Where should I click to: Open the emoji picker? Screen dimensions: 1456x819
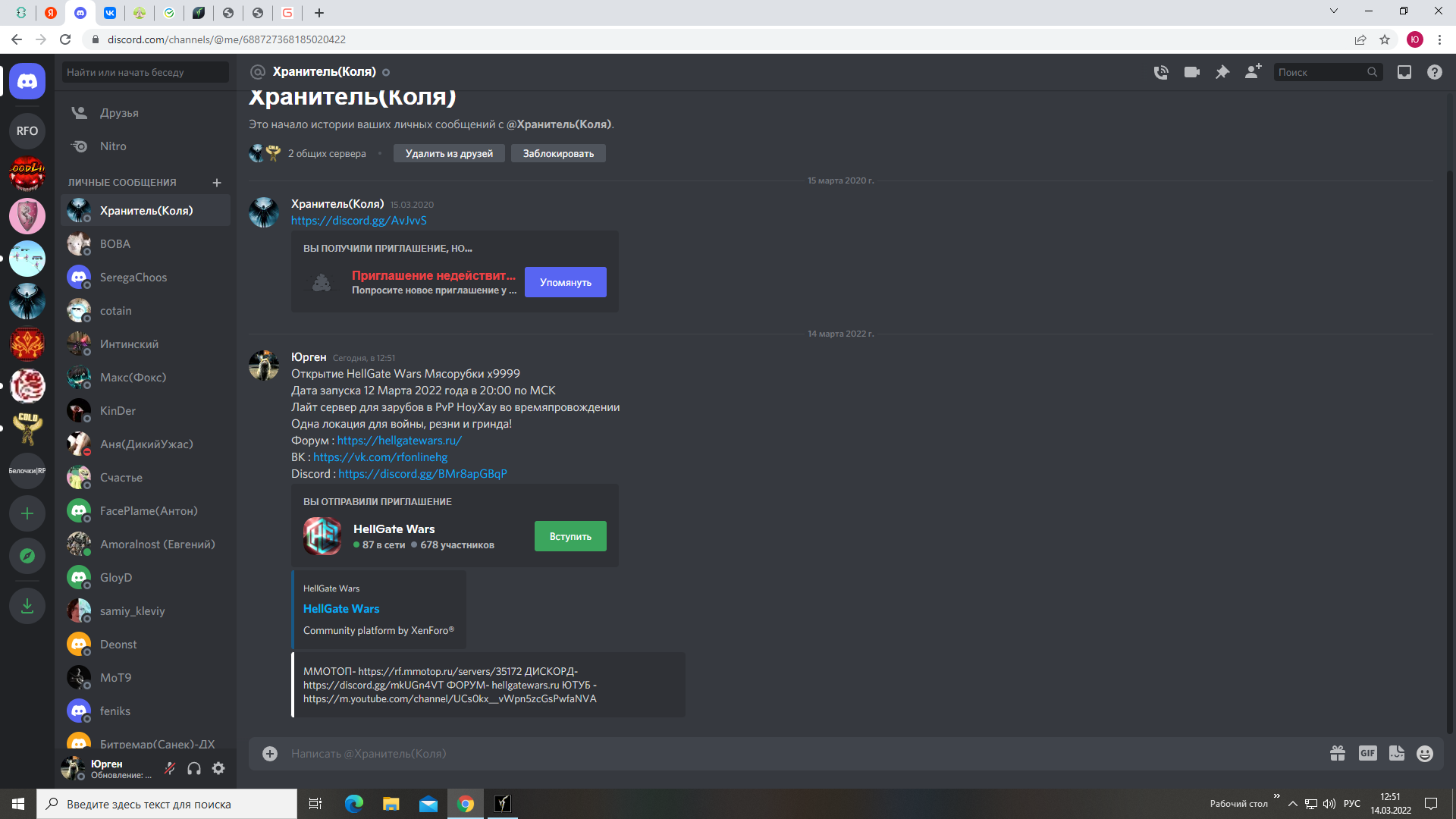tap(1425, 754)
